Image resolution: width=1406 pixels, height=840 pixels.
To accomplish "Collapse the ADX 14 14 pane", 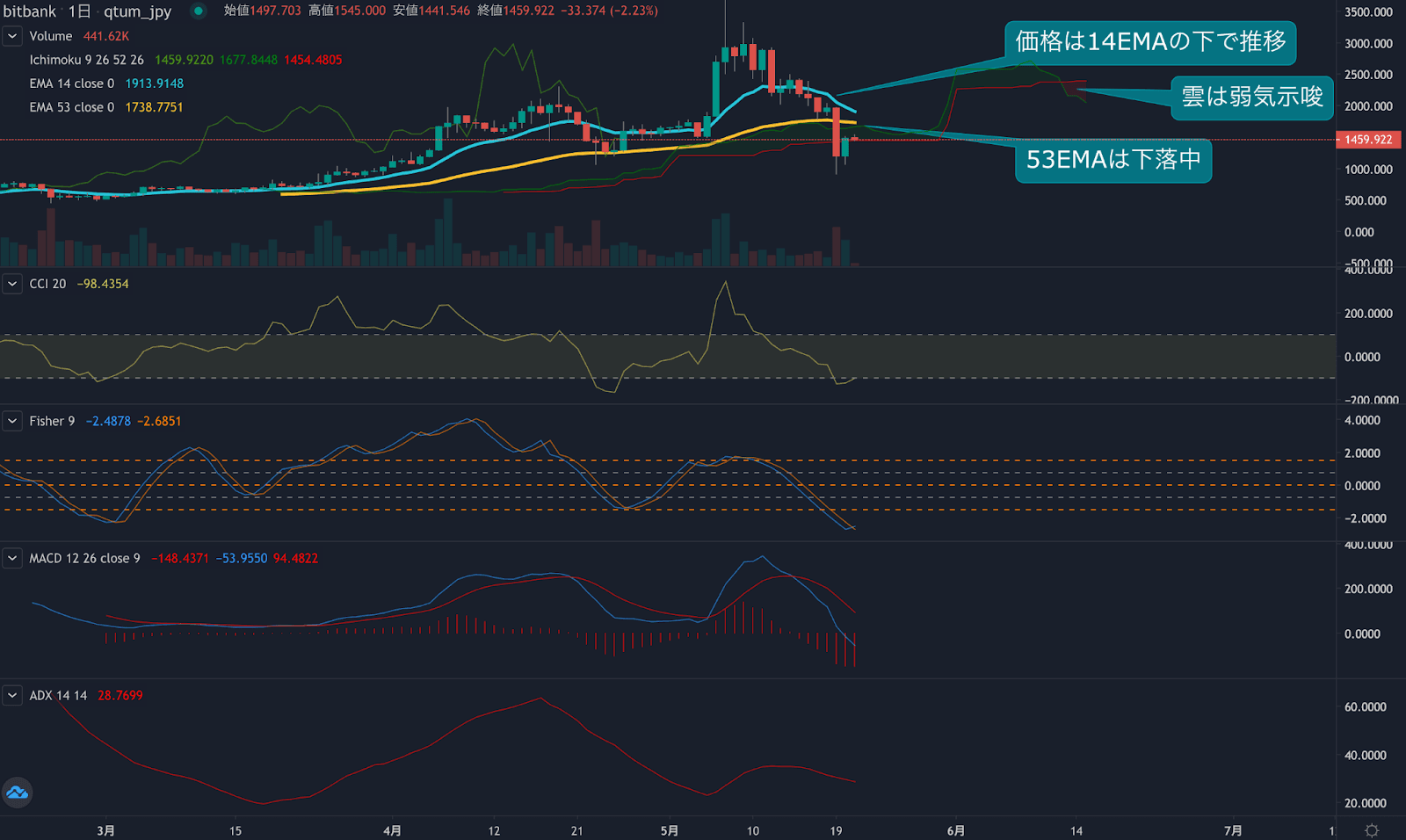I will click(x=11, y=695).
